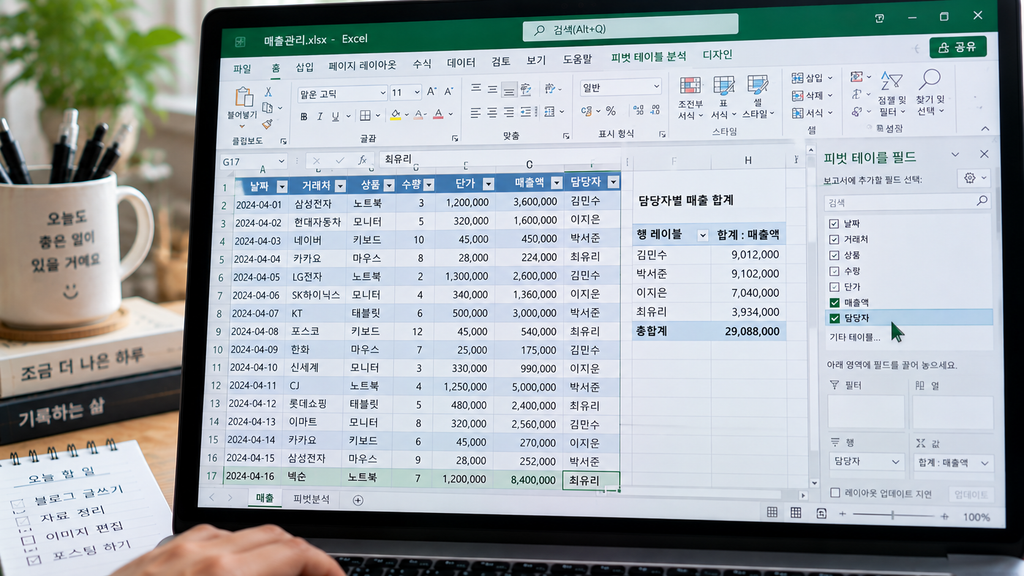This screenshot has width=1024, height=576.
Task: Click the 검색(Alt+Q) search box
Action: click(x=631, y=29)
